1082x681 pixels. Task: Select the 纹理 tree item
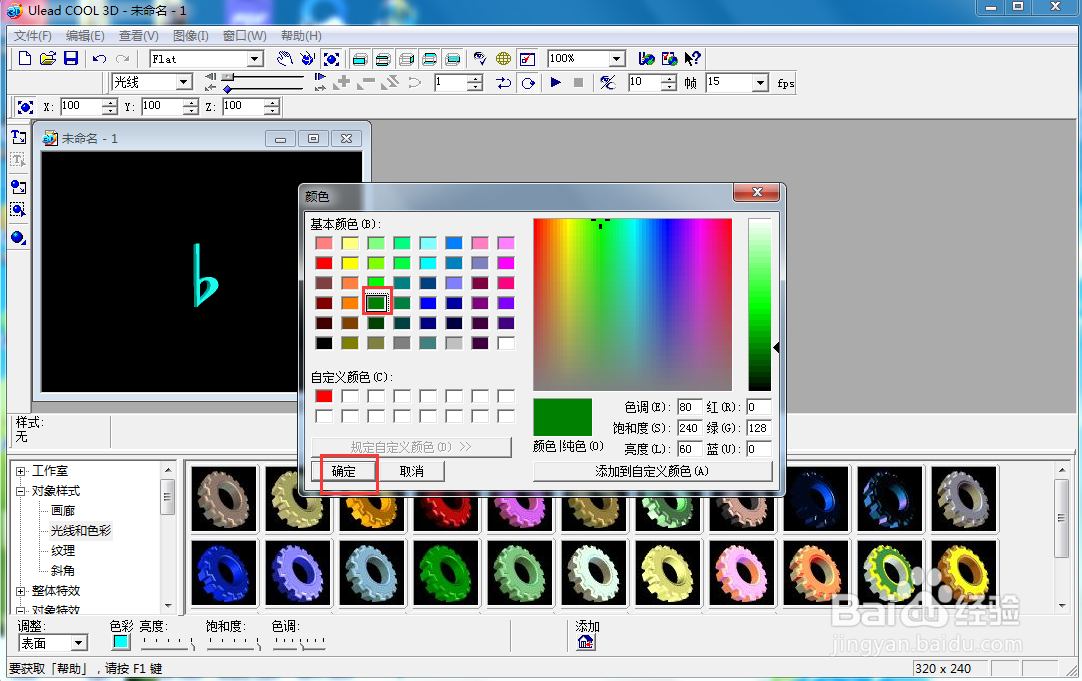(63, 551)
